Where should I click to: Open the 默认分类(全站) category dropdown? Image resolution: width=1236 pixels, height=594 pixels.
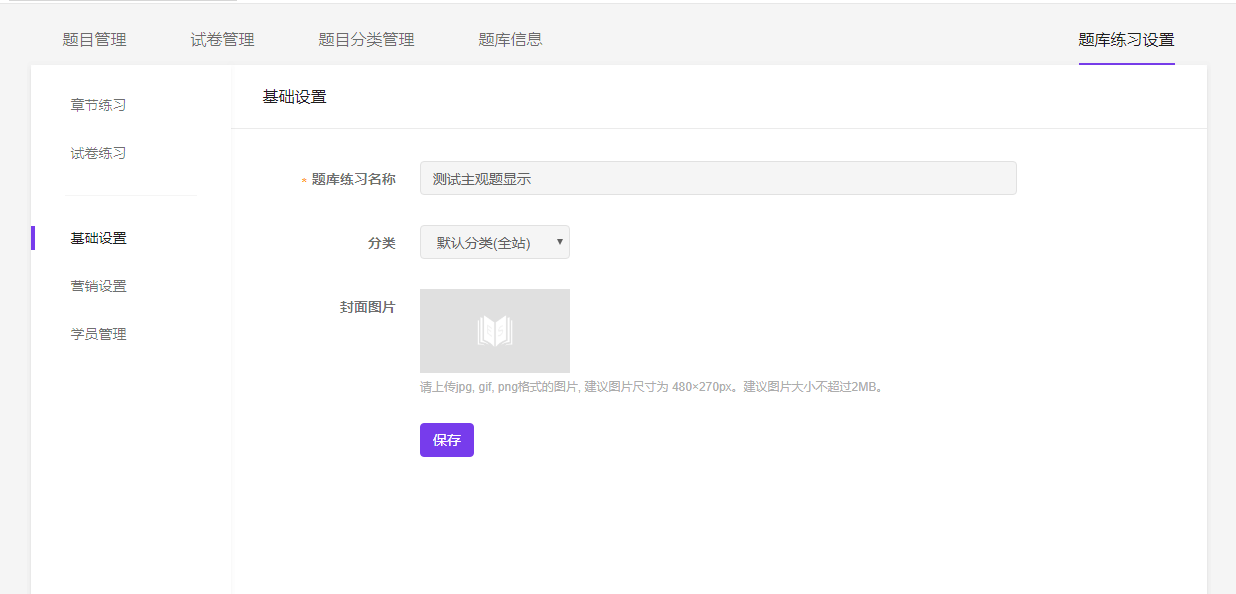[494, 242]
